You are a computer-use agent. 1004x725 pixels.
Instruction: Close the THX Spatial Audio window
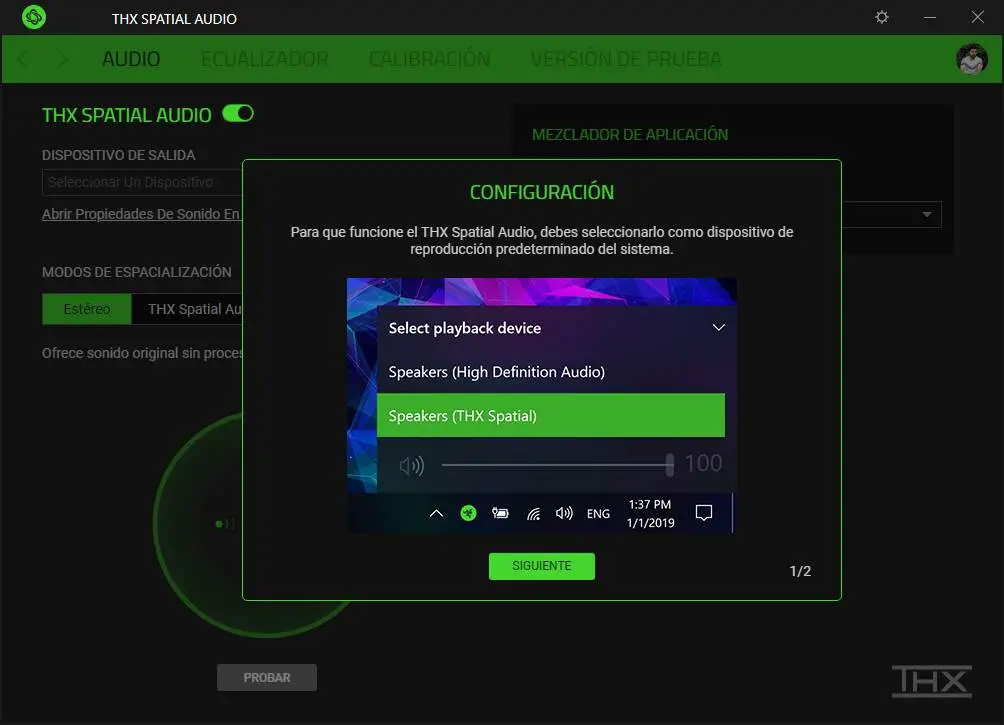[x=977, y=17]
